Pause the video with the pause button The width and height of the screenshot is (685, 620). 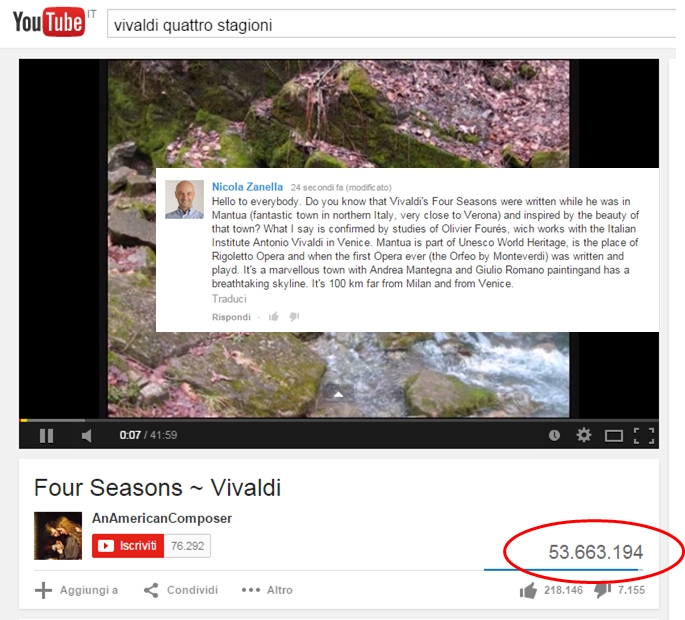click(x=46, y=435)
